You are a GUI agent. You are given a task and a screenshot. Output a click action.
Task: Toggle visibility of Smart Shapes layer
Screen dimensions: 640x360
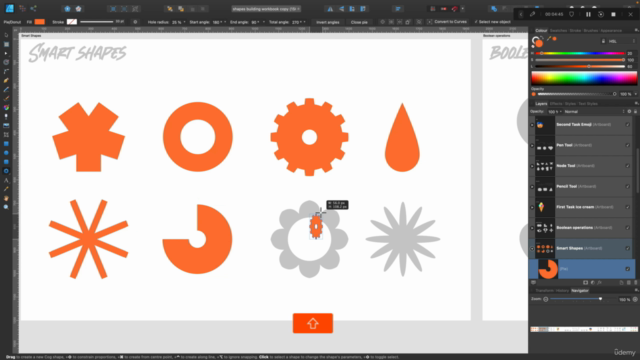[x=628, y=248]
